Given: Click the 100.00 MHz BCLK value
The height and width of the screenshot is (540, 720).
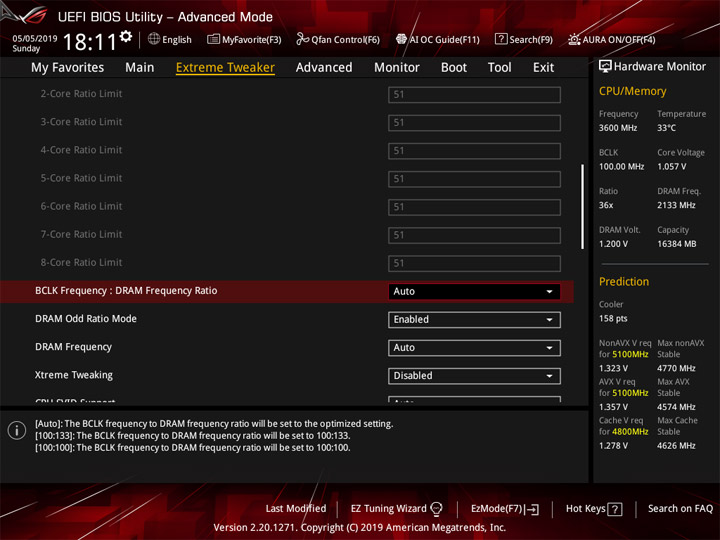Looking at the screenshot, I should point(621,166).
